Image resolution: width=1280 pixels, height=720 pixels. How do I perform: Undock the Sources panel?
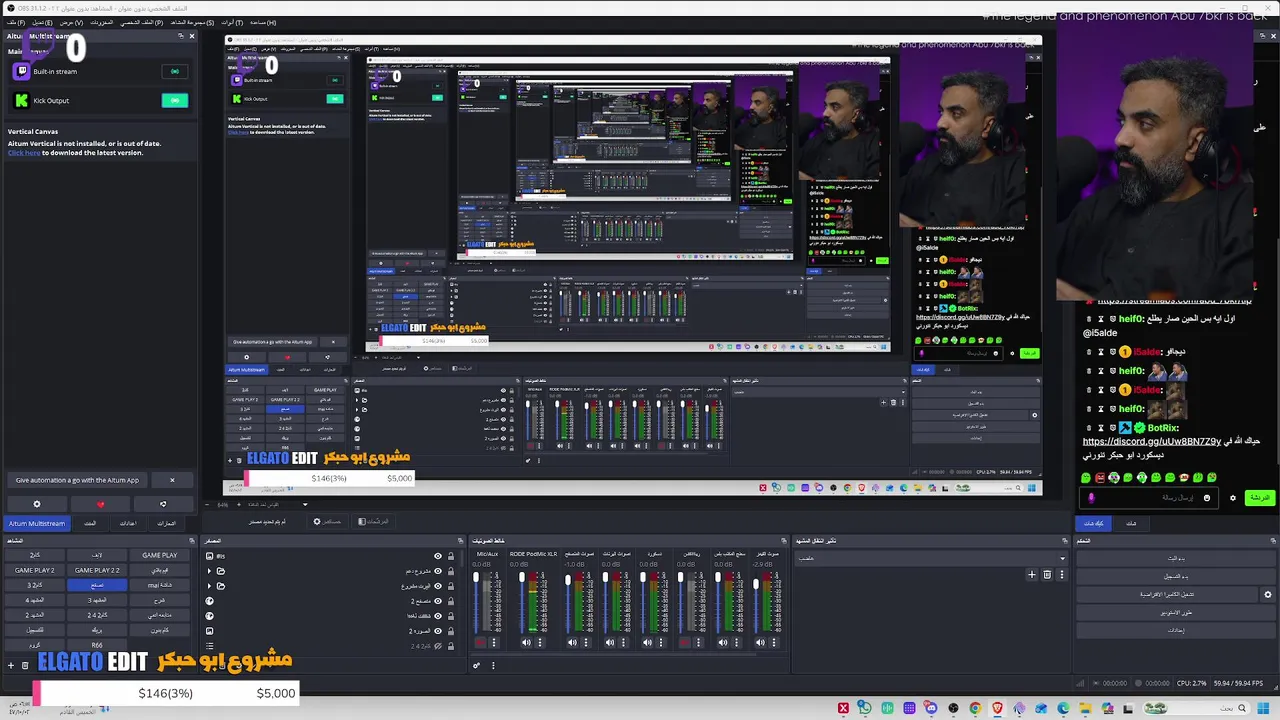point(461,541)
